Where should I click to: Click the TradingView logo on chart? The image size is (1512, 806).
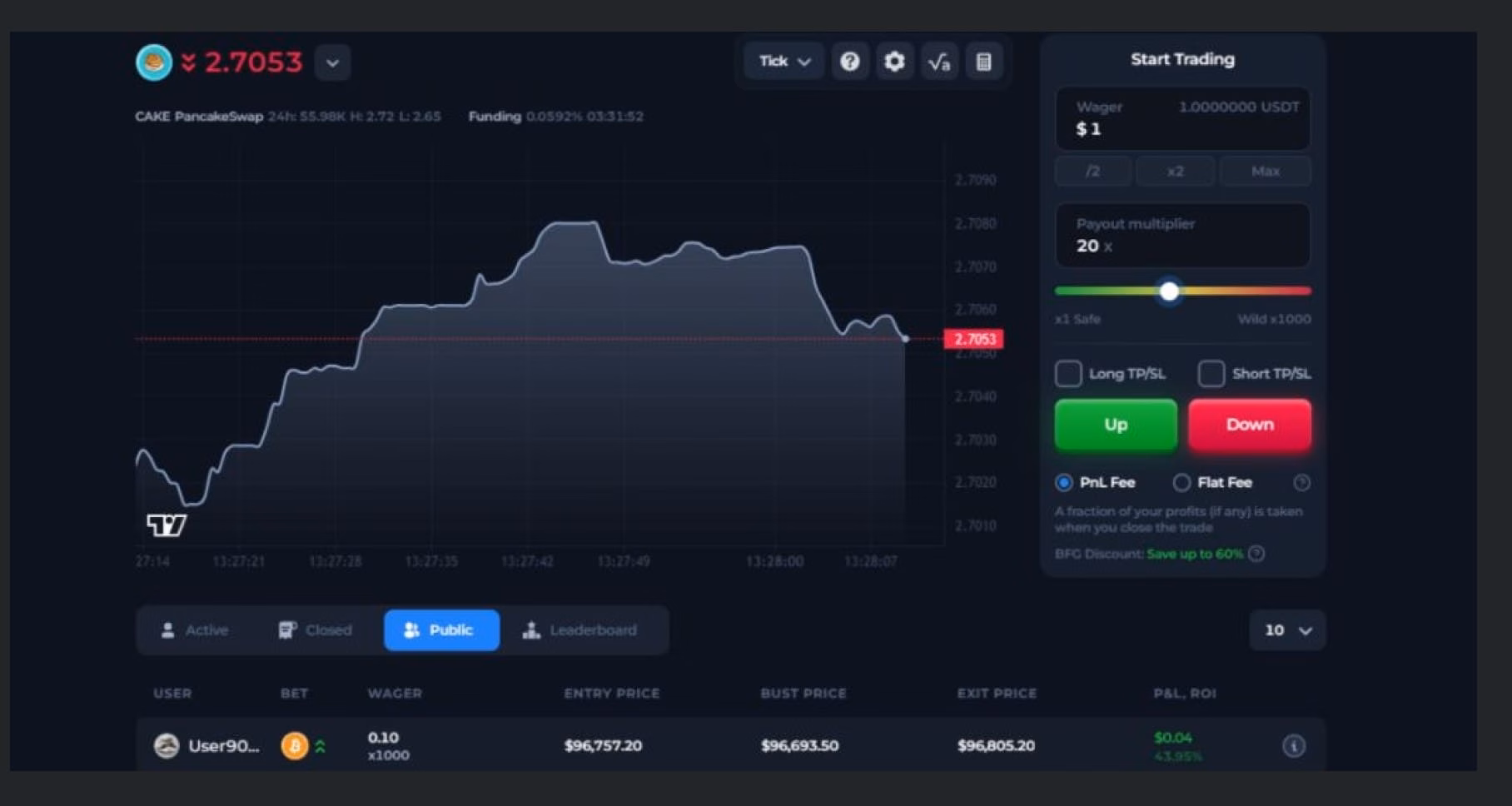(x=167, y=525)
